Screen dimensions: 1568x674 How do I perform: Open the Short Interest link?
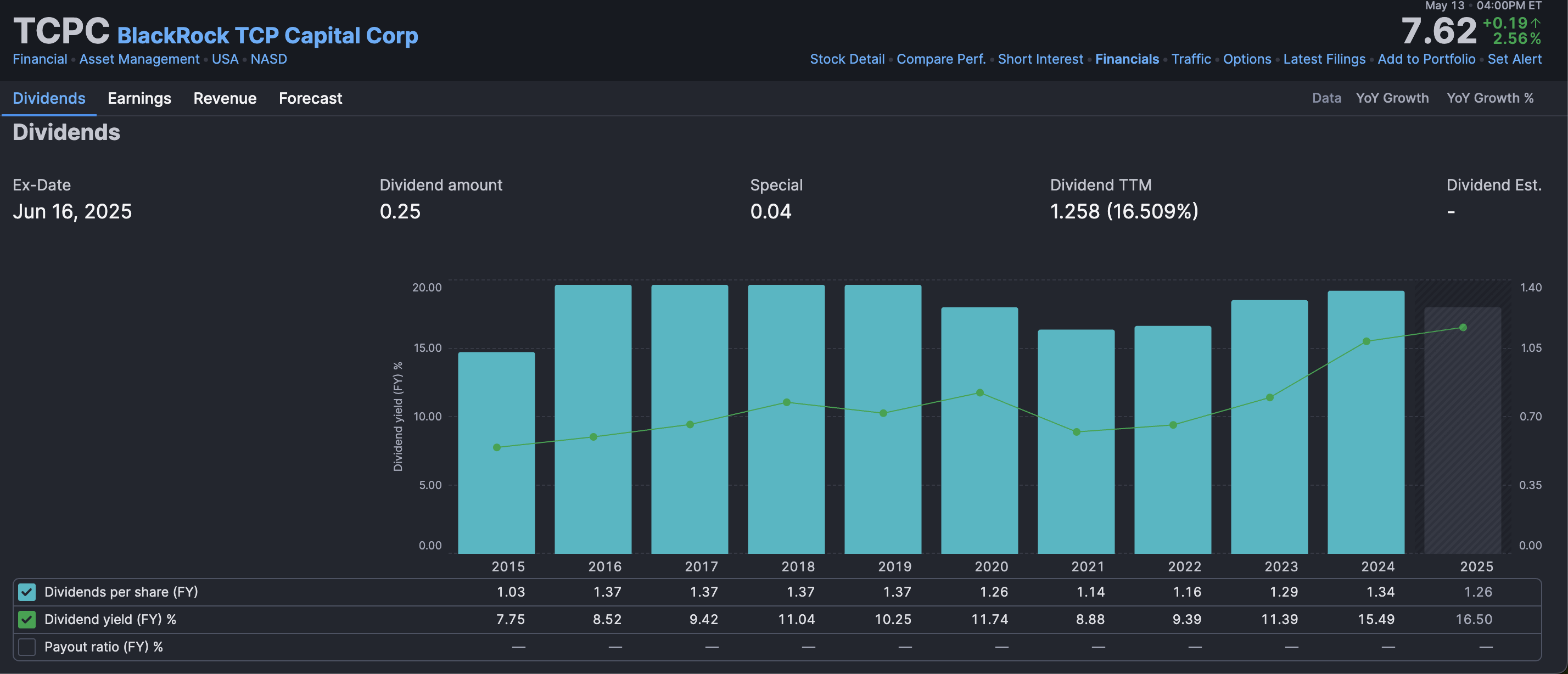[x=1040, y=59]
